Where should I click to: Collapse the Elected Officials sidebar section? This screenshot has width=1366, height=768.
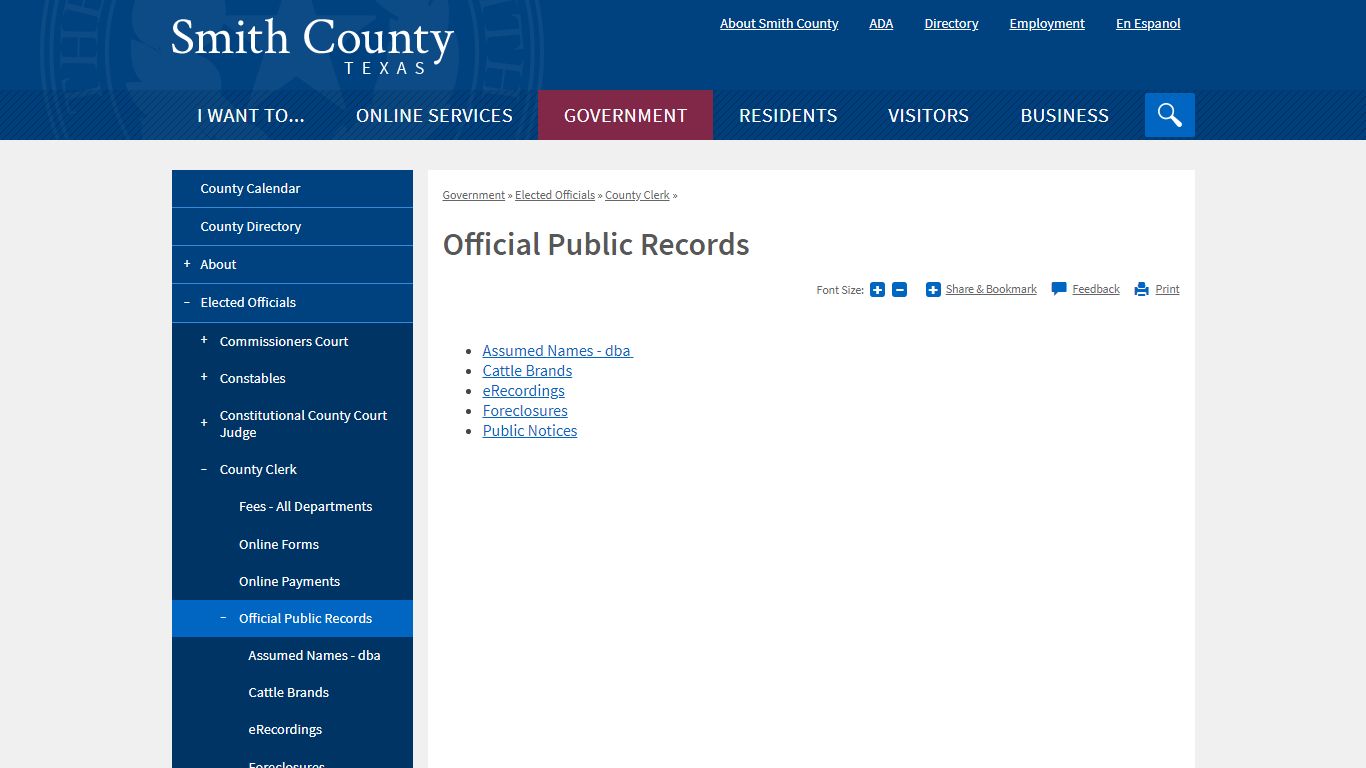pos(187,302)
